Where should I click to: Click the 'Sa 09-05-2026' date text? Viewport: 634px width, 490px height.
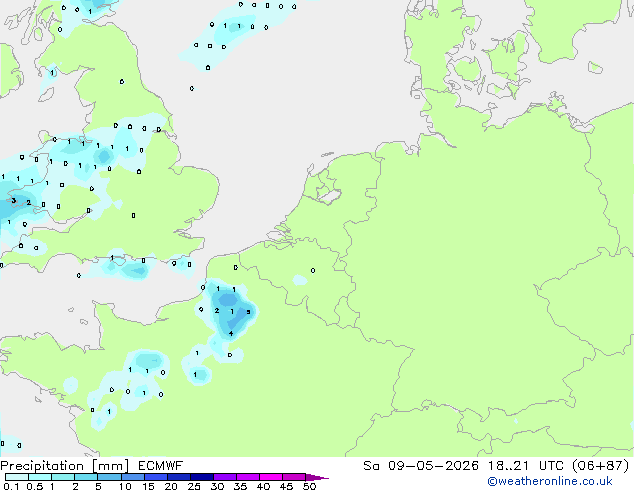(421, 466)
